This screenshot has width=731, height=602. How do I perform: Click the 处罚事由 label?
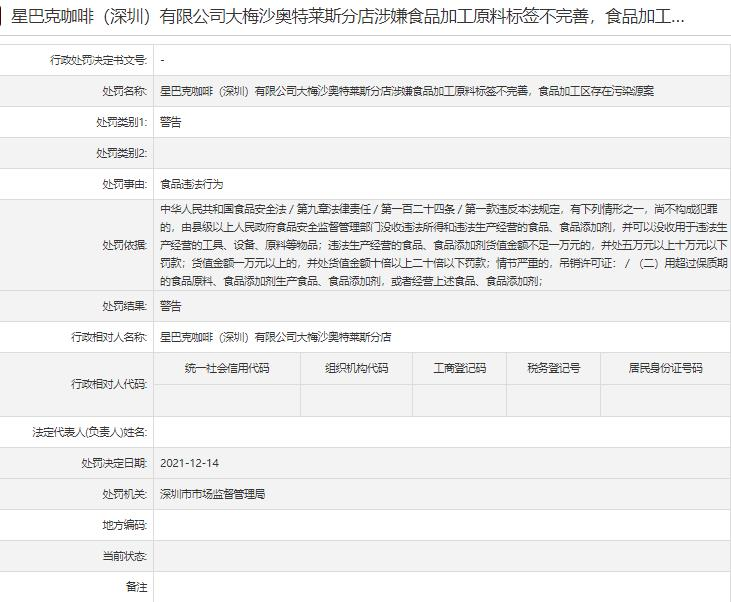click(124, 184)
